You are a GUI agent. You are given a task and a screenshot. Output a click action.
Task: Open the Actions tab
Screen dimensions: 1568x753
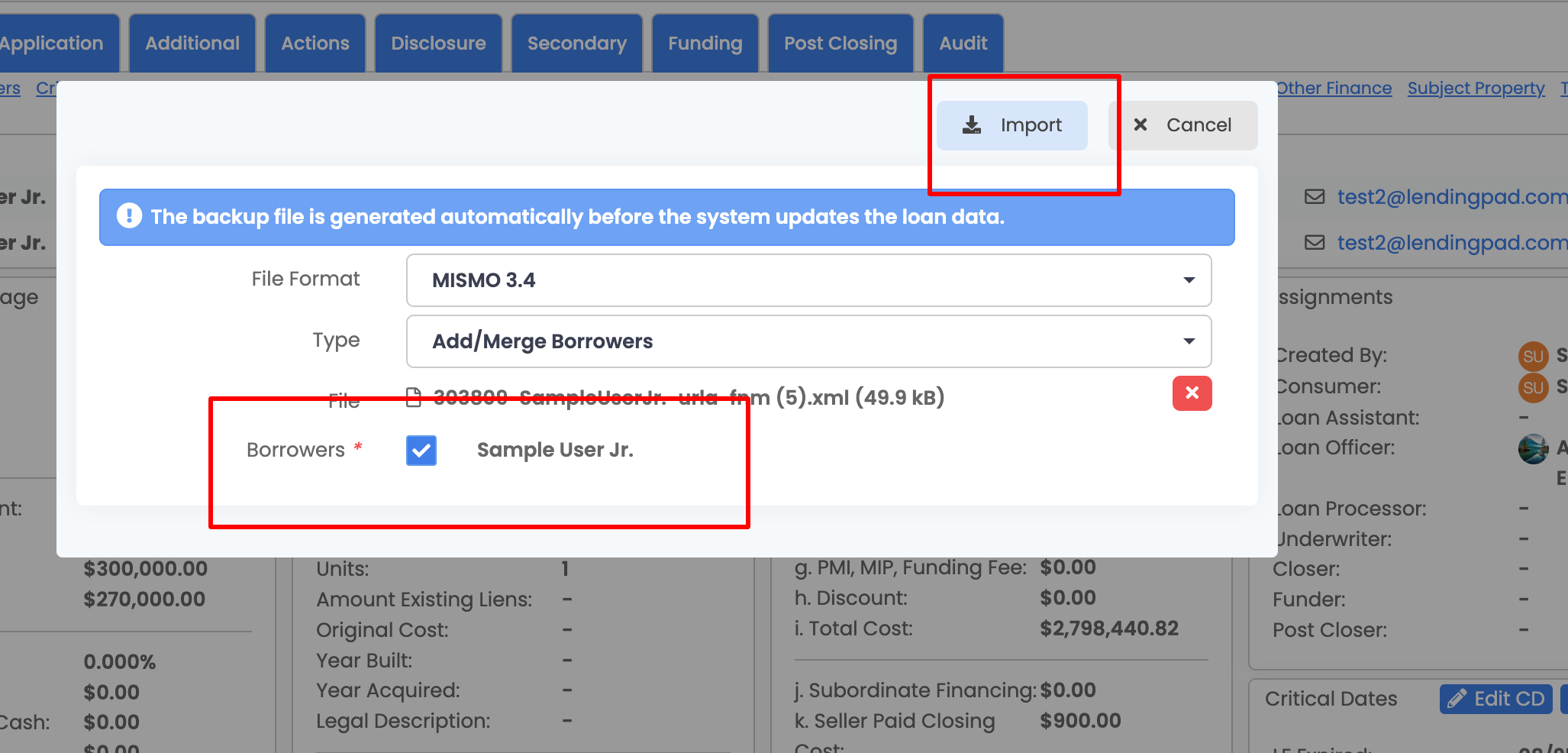[x=315, y=44]
